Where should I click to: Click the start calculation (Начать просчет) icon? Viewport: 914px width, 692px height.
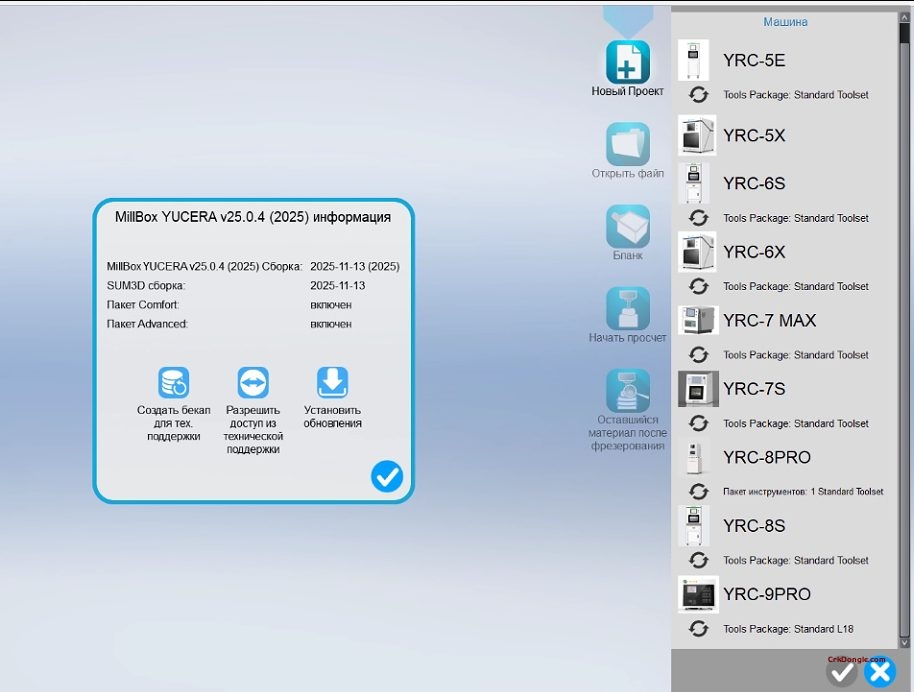tap(628, 309)
